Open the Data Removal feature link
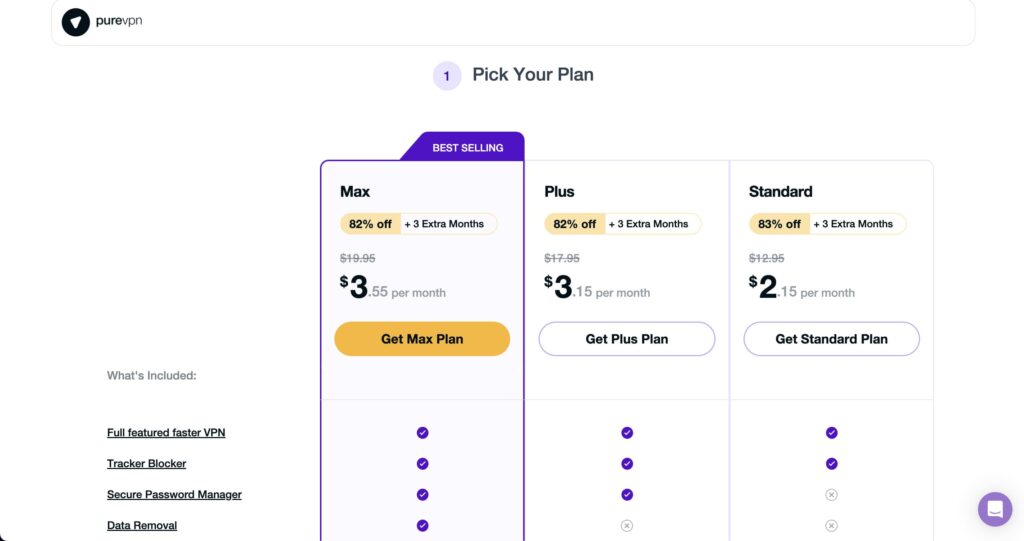 [x=142, y=525]
